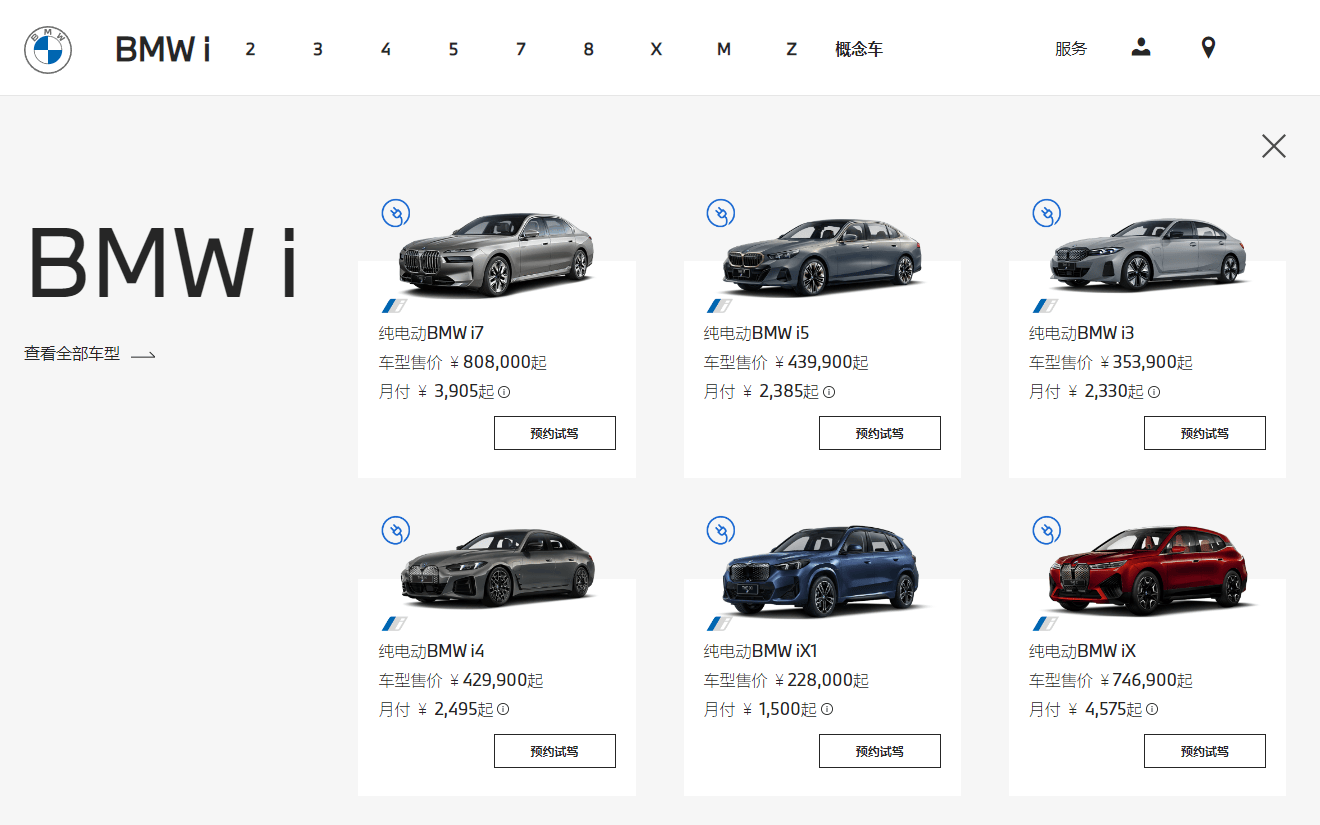
Task: Click 预约试驾 button for BMW iX1
Action: tap(879, 751)
